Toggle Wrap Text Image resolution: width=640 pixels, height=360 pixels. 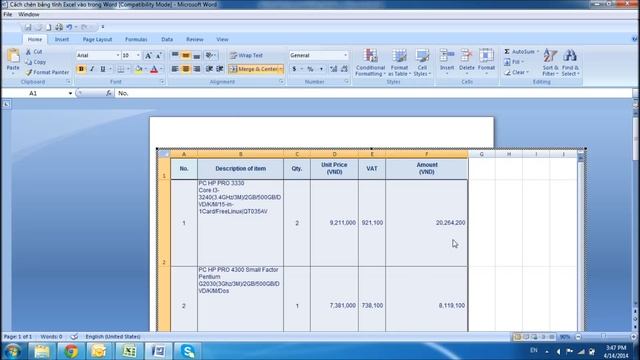(x=247, y=55)
